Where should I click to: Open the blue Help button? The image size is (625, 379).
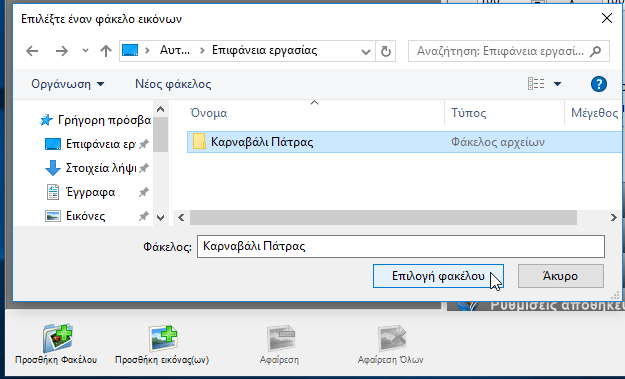(599, 84)
